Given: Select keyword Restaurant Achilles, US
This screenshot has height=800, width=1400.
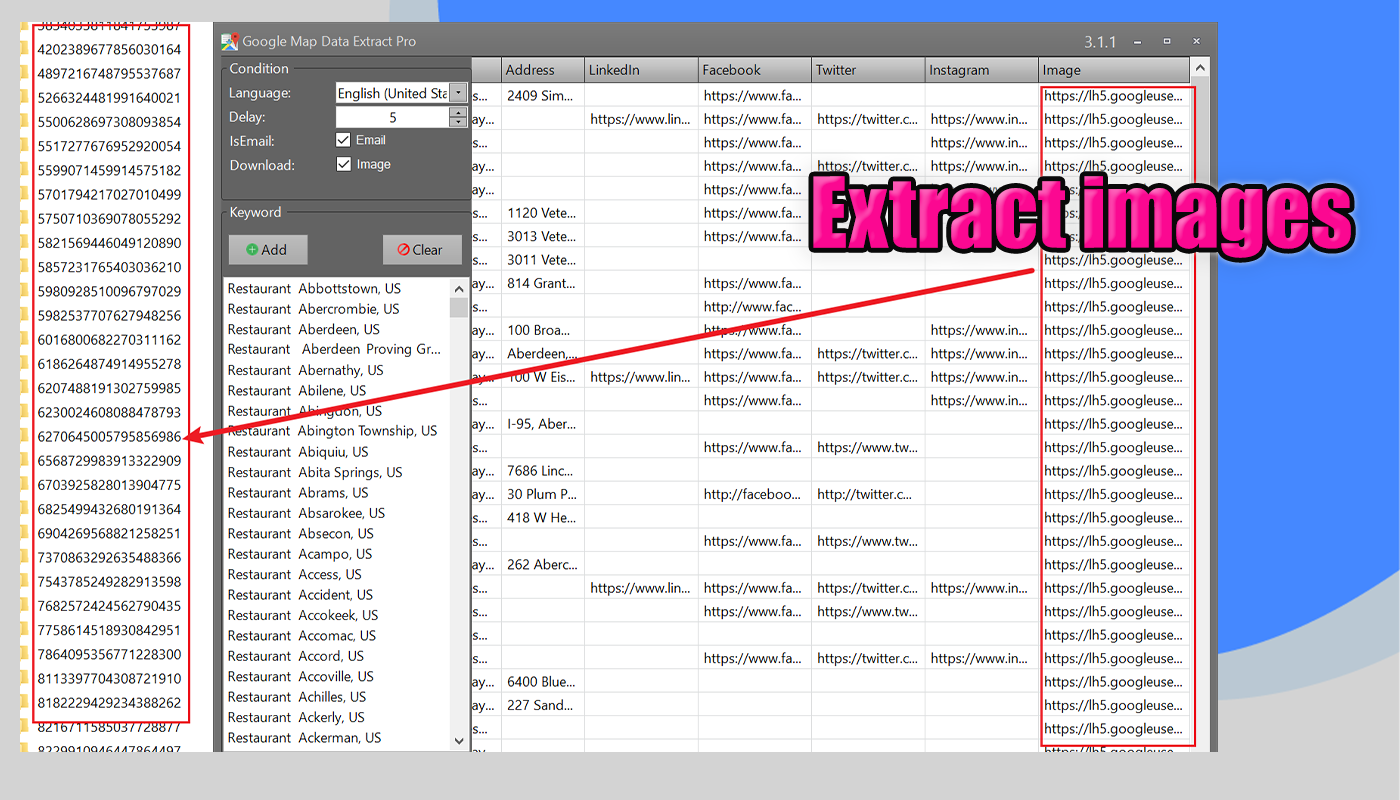Looking at the screenshot, I should [297, 697].
